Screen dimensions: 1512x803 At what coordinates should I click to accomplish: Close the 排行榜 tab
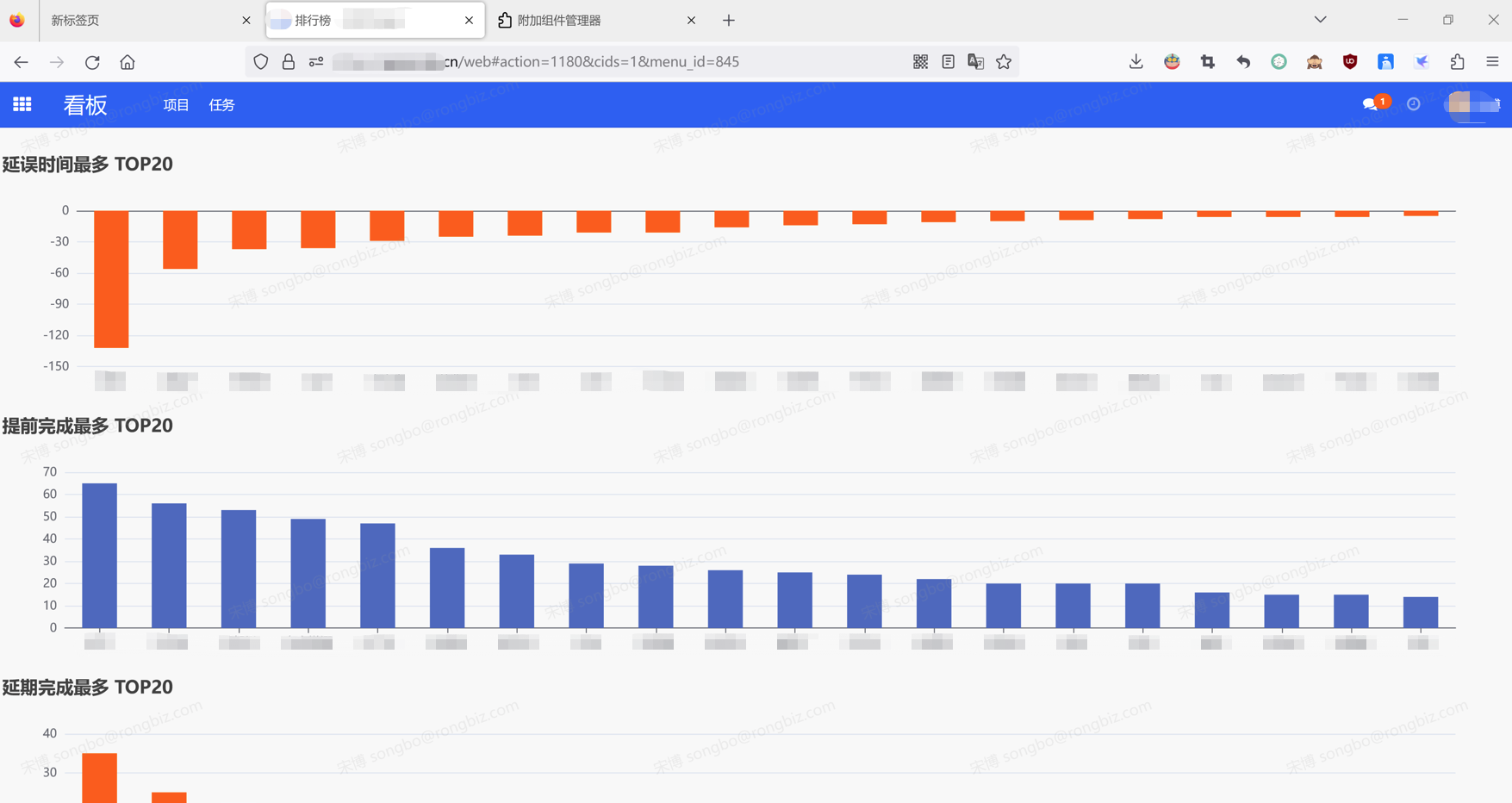(x=469, y=20)
